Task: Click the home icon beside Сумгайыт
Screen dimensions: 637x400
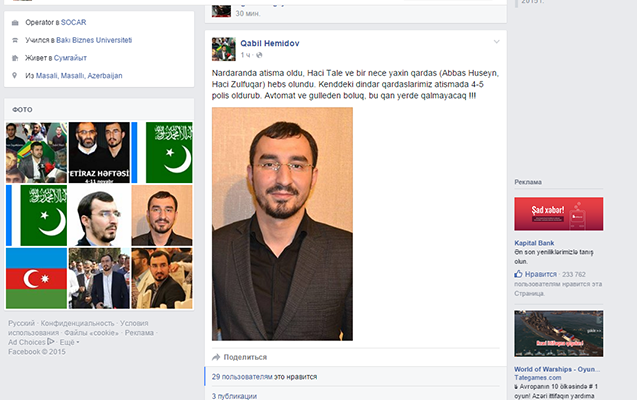Action: pos(15,58)
